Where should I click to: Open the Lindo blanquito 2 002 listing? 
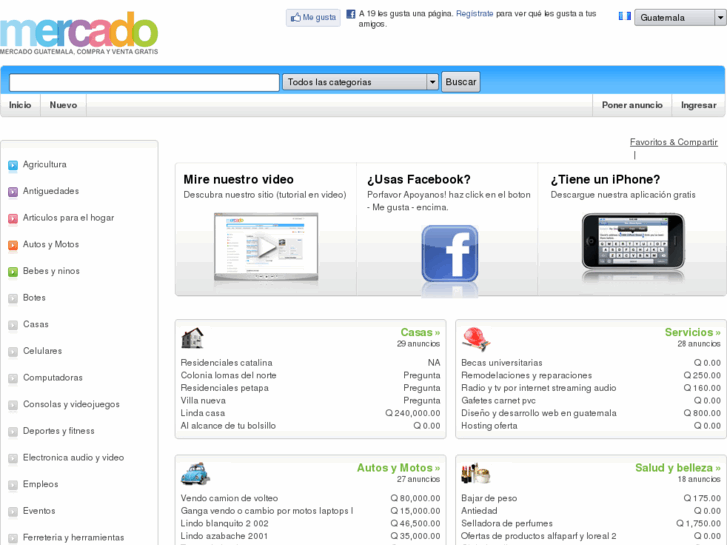click(x=224, y=523)
